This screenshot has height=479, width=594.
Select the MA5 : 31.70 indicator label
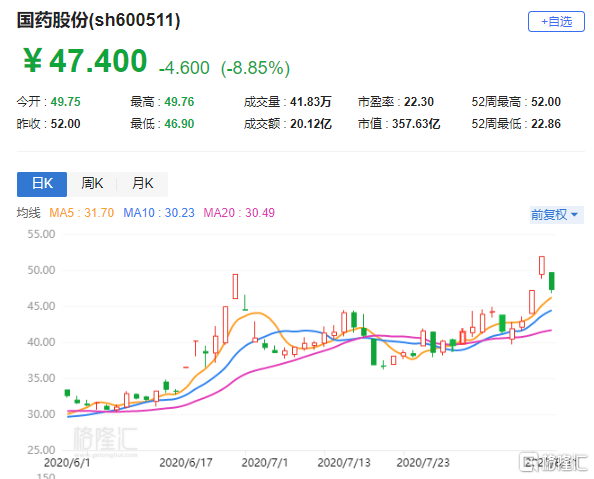81,213
